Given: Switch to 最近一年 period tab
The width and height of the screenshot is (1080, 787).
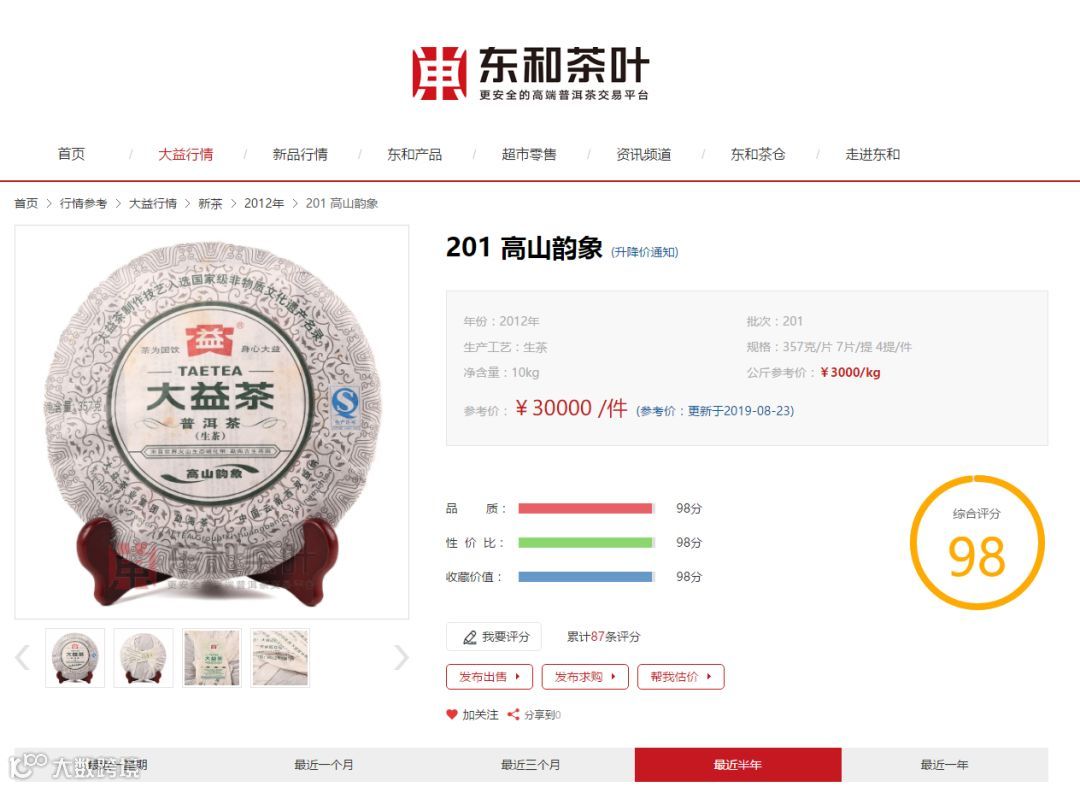Looking at the screenshot, I should click(x=944, y=765).
